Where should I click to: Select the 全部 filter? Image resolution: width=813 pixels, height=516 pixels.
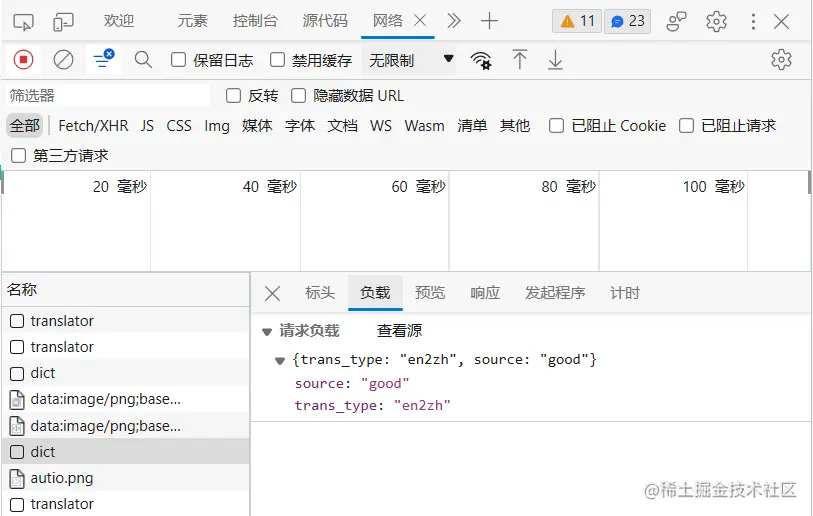tap(24, 126)
